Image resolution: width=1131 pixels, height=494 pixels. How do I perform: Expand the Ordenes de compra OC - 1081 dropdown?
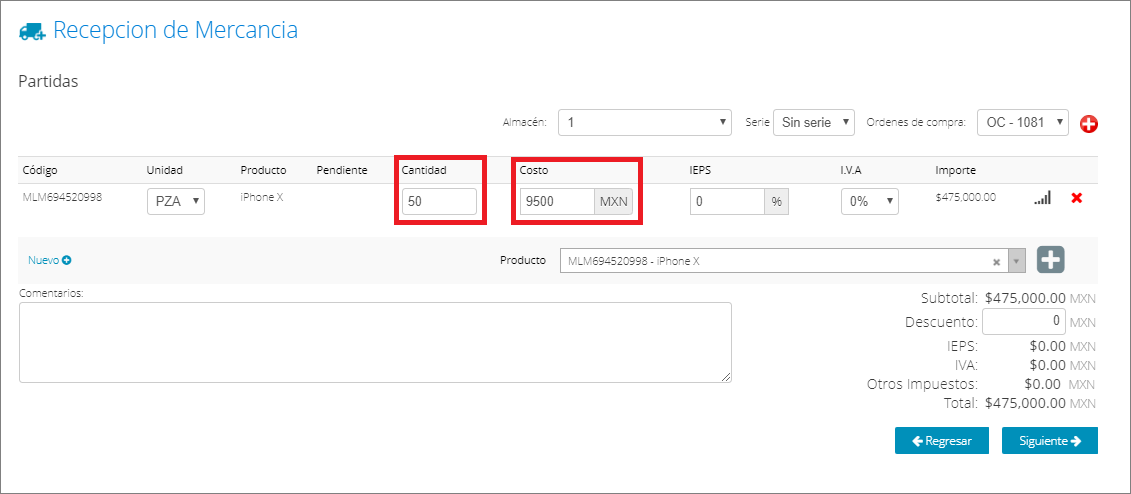1023,123
